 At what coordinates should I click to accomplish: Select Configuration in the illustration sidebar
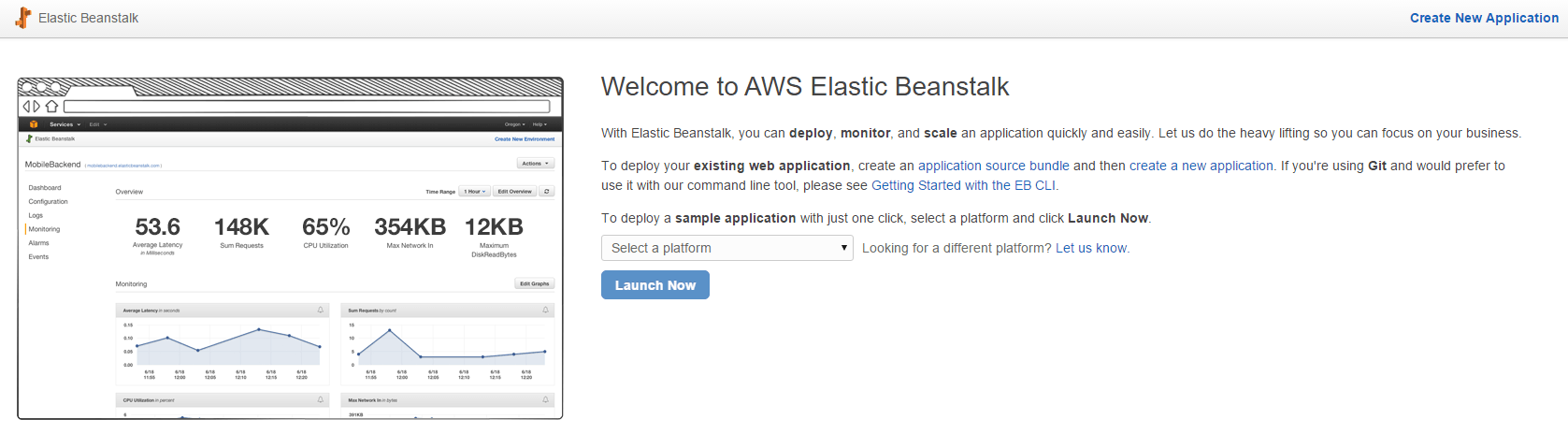[48, 201]
